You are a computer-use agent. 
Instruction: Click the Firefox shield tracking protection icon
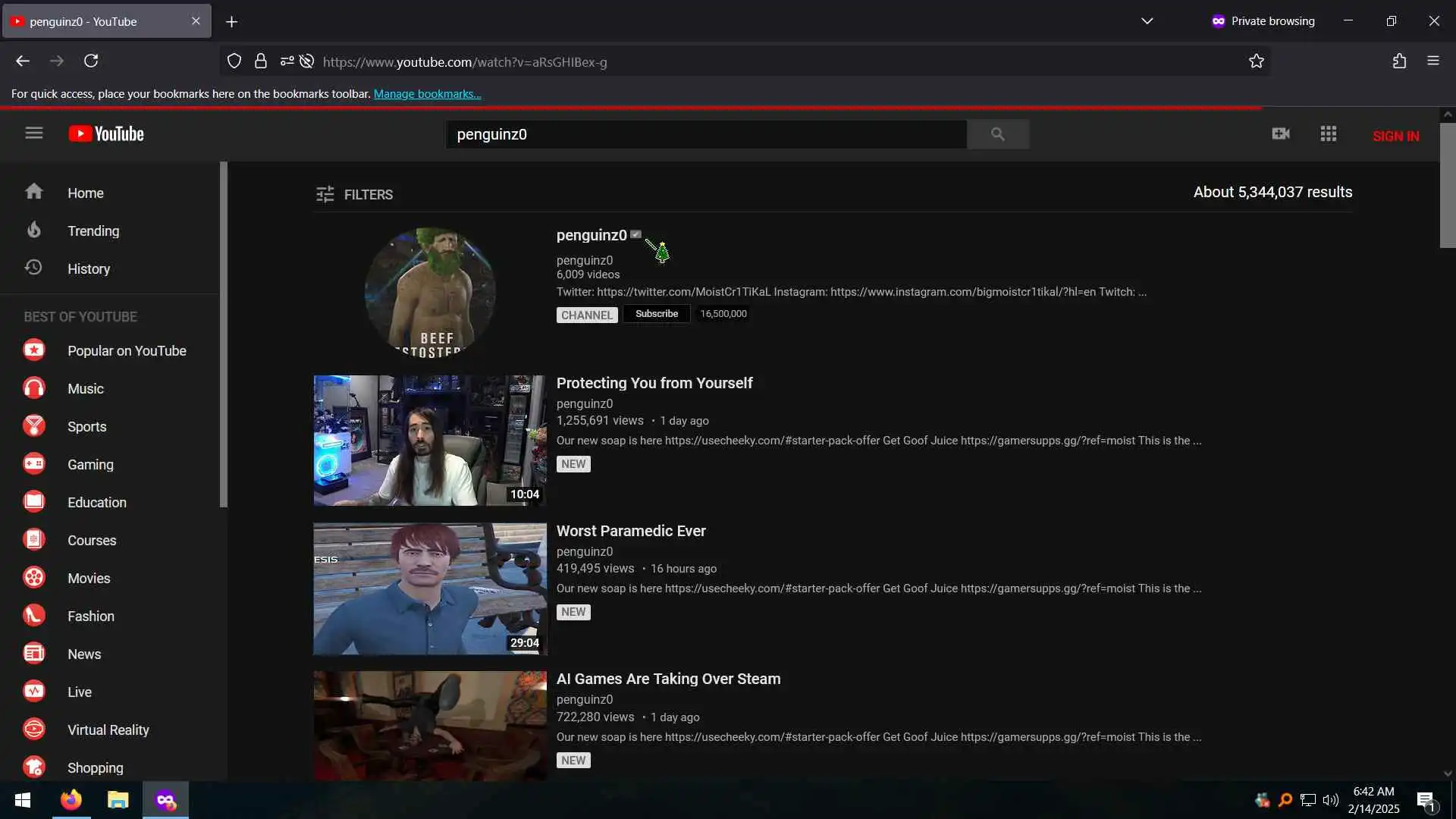pos(234,61)
